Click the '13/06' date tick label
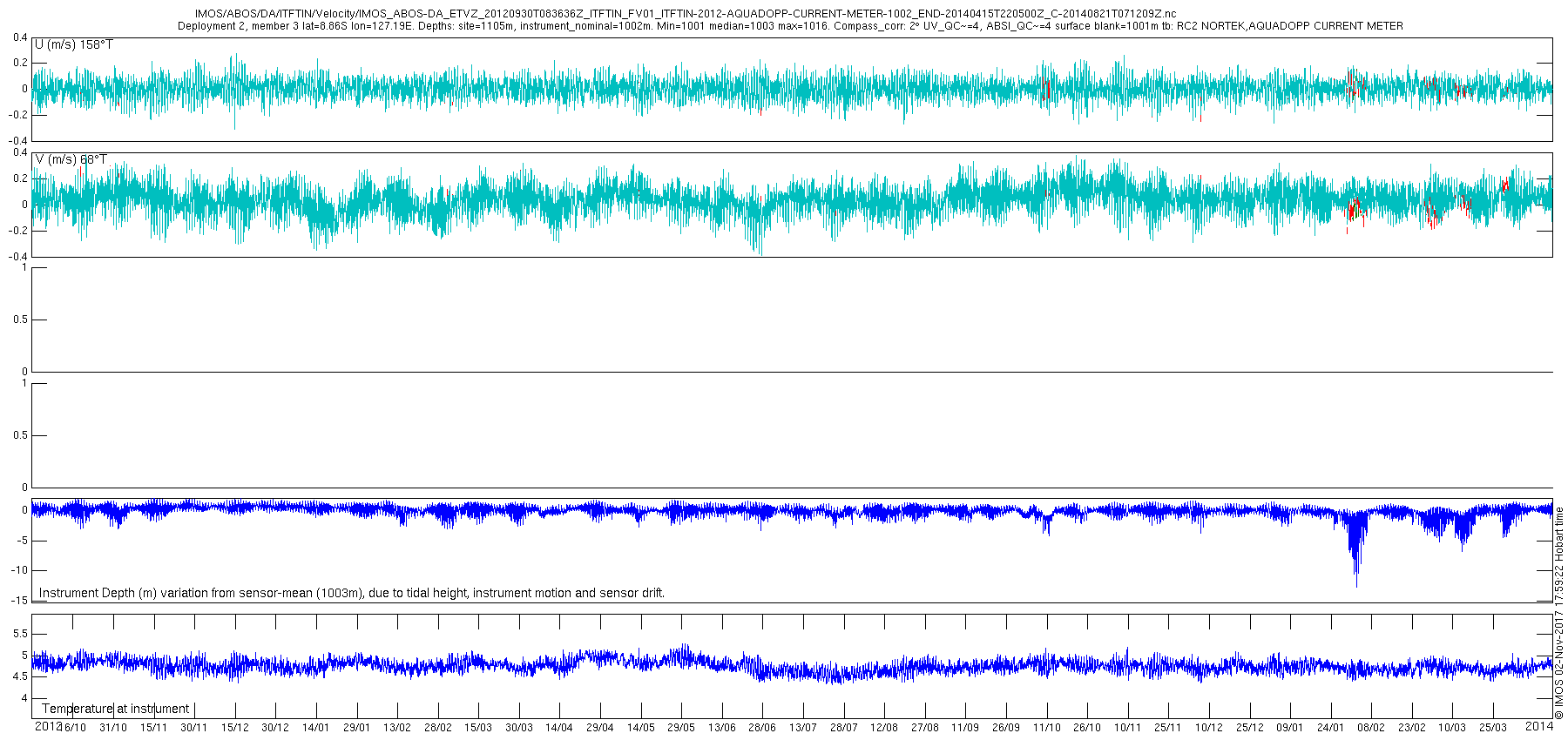 tap(721, 728)
